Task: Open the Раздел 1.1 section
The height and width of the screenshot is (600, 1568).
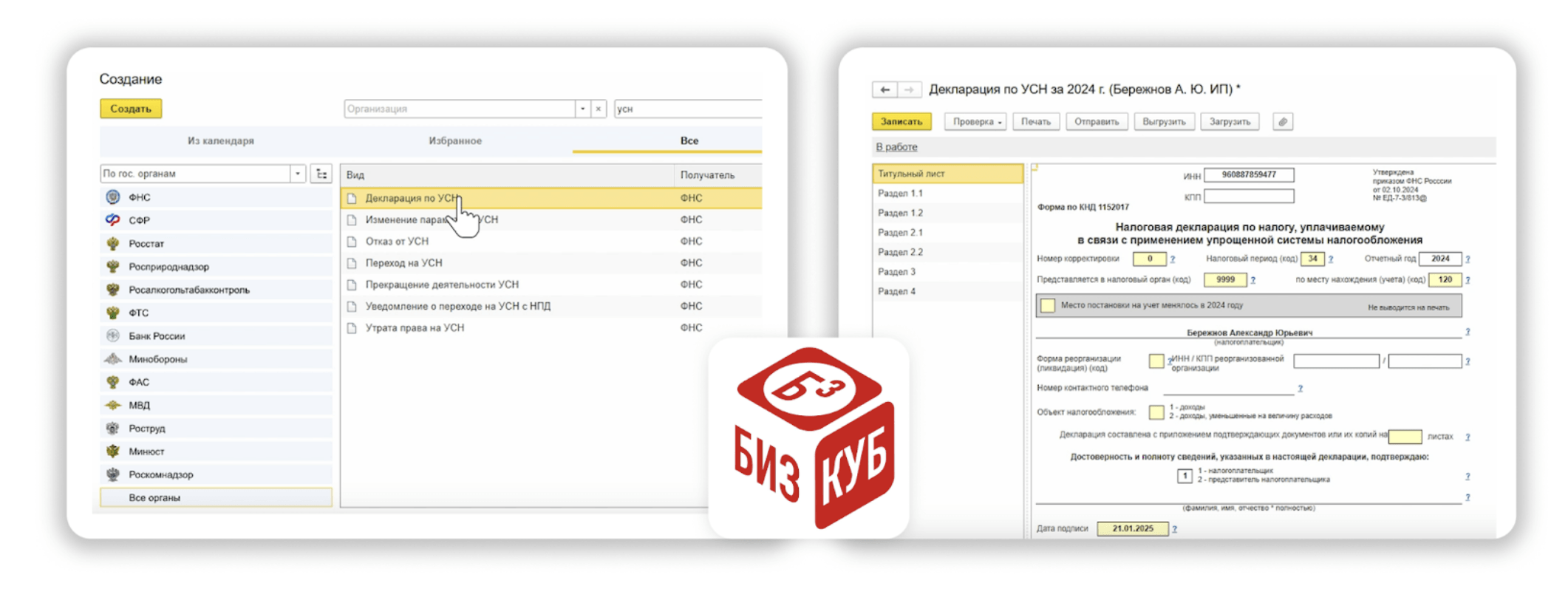Action: click(948, 194)
